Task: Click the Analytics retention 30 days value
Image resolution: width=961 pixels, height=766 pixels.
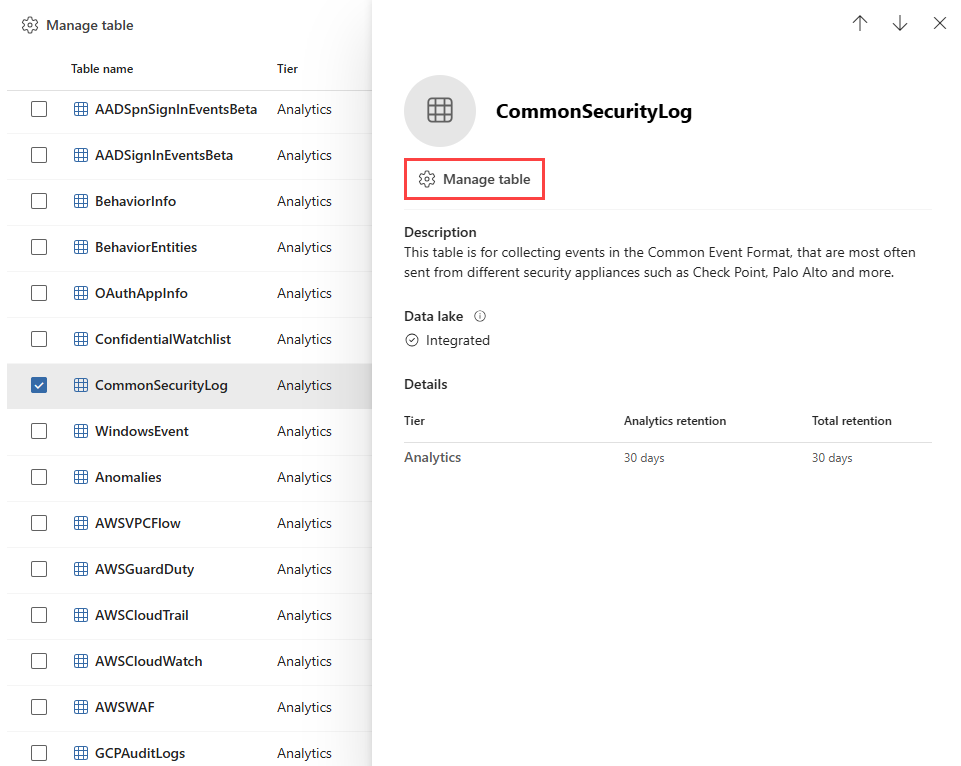Action: [x=644, y=458]
